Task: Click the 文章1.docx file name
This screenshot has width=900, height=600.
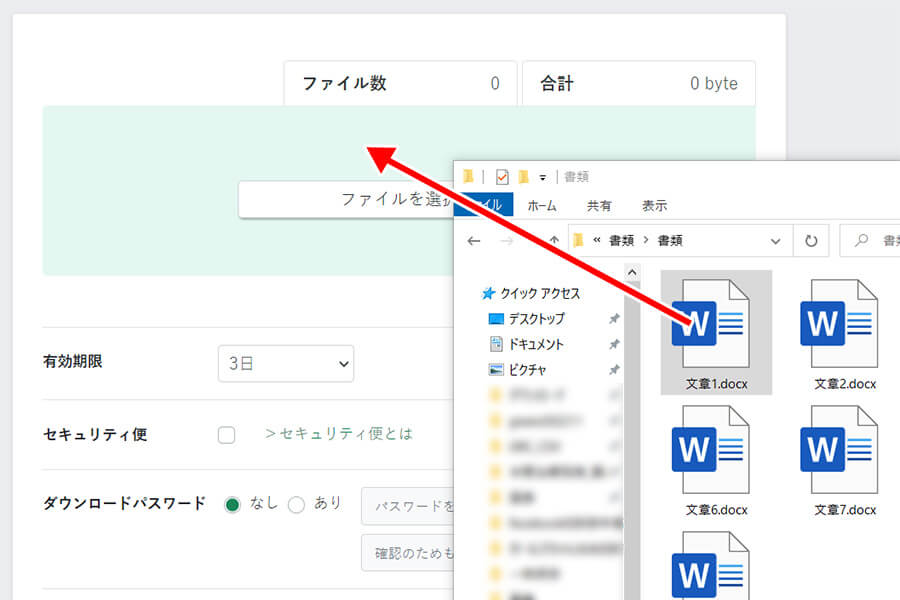Action: [x=716, y=384]
